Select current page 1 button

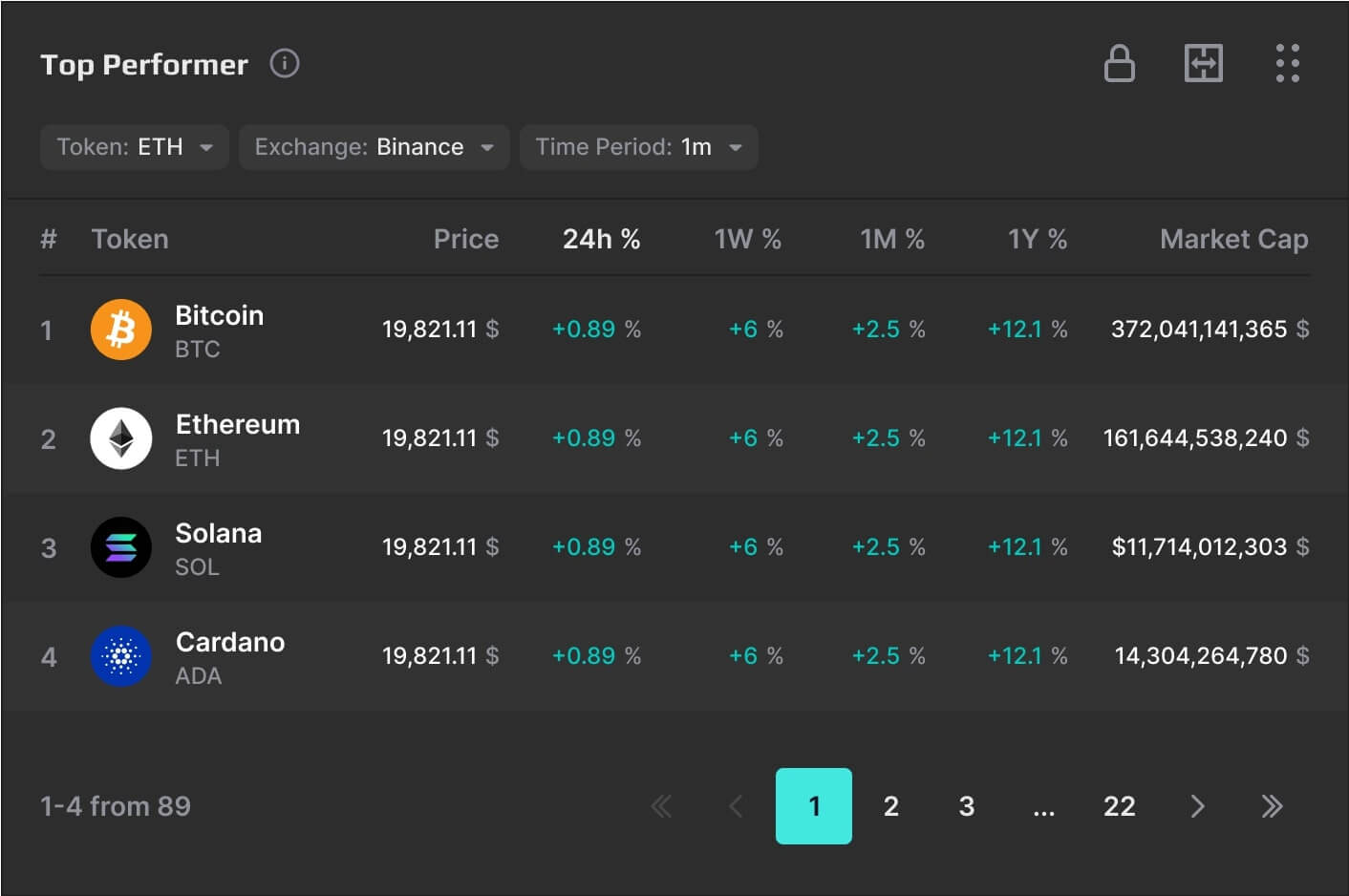coord(814,806)
